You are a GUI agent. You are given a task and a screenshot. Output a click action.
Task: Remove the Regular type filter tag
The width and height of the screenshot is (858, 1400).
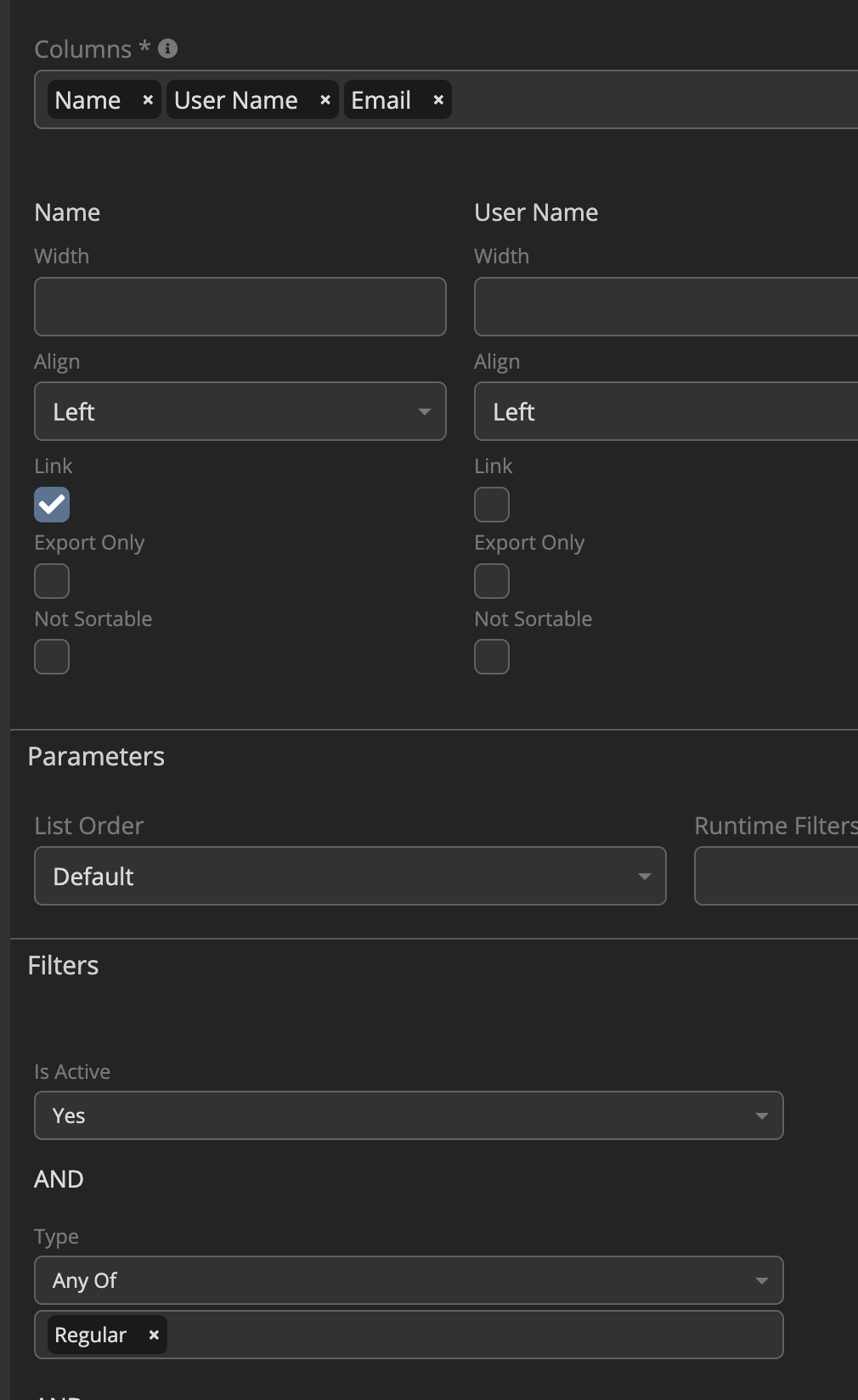click(154, 1335)
